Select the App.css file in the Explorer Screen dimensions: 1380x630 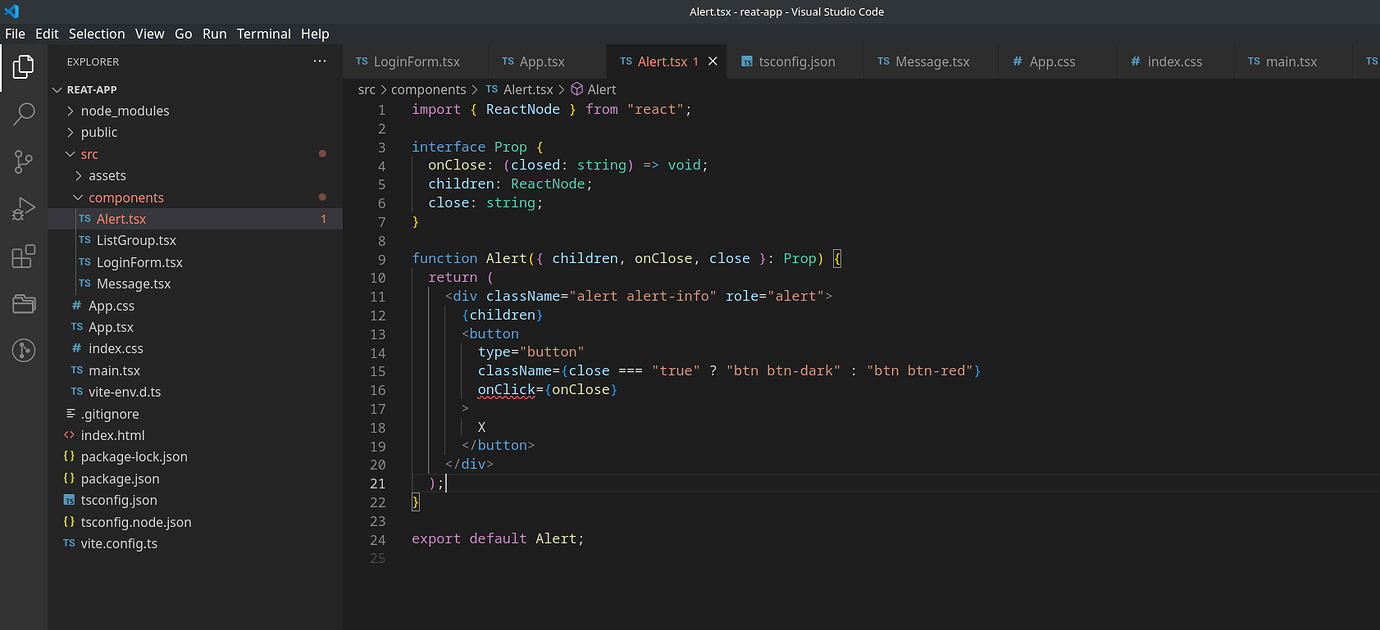(x=111, y=305)
